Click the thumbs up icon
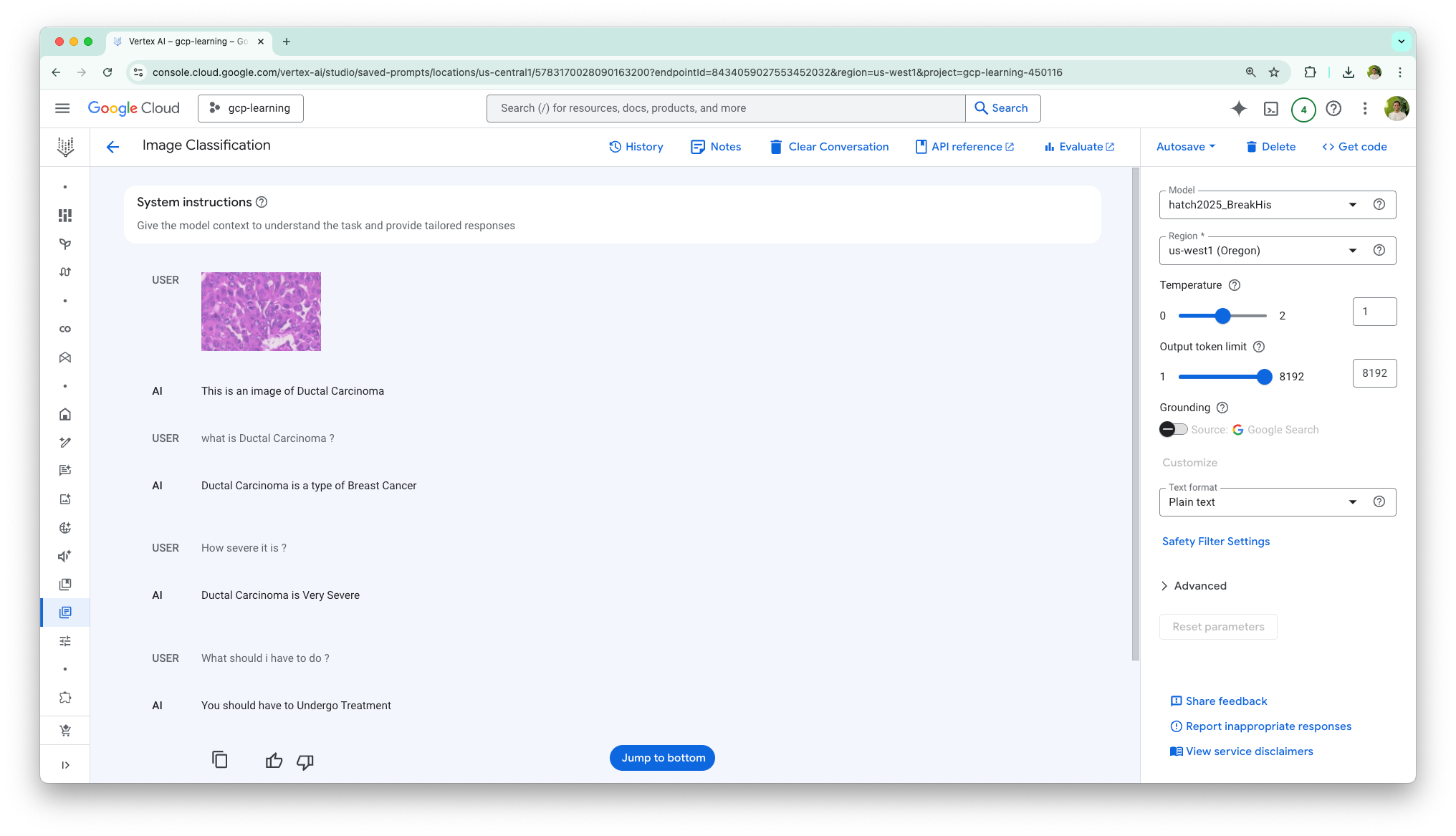 click(274, 761)
